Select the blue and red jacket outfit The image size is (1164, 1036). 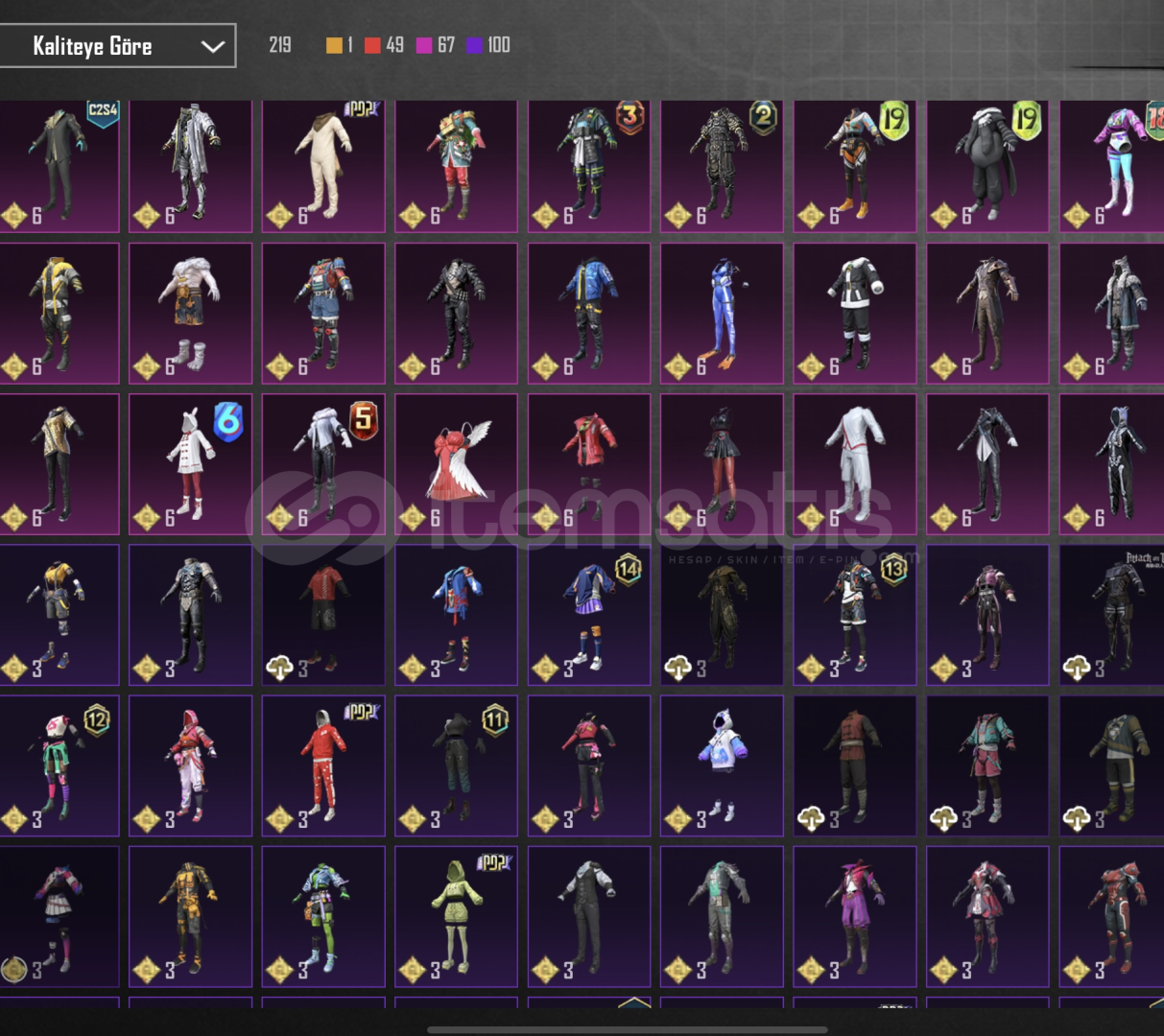tap(457, 615)
